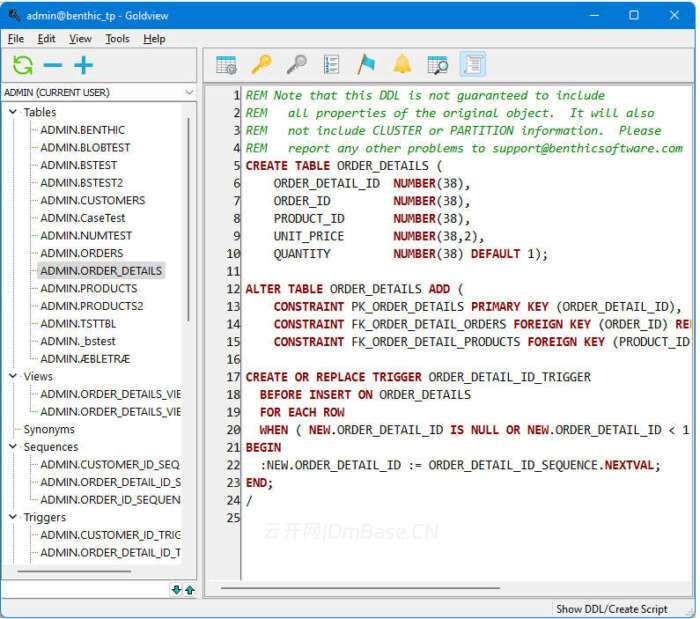Click Show DDL/Create Script status text
Image resolution: width=700 pixels, height=619 pixels.
point(612,609)
